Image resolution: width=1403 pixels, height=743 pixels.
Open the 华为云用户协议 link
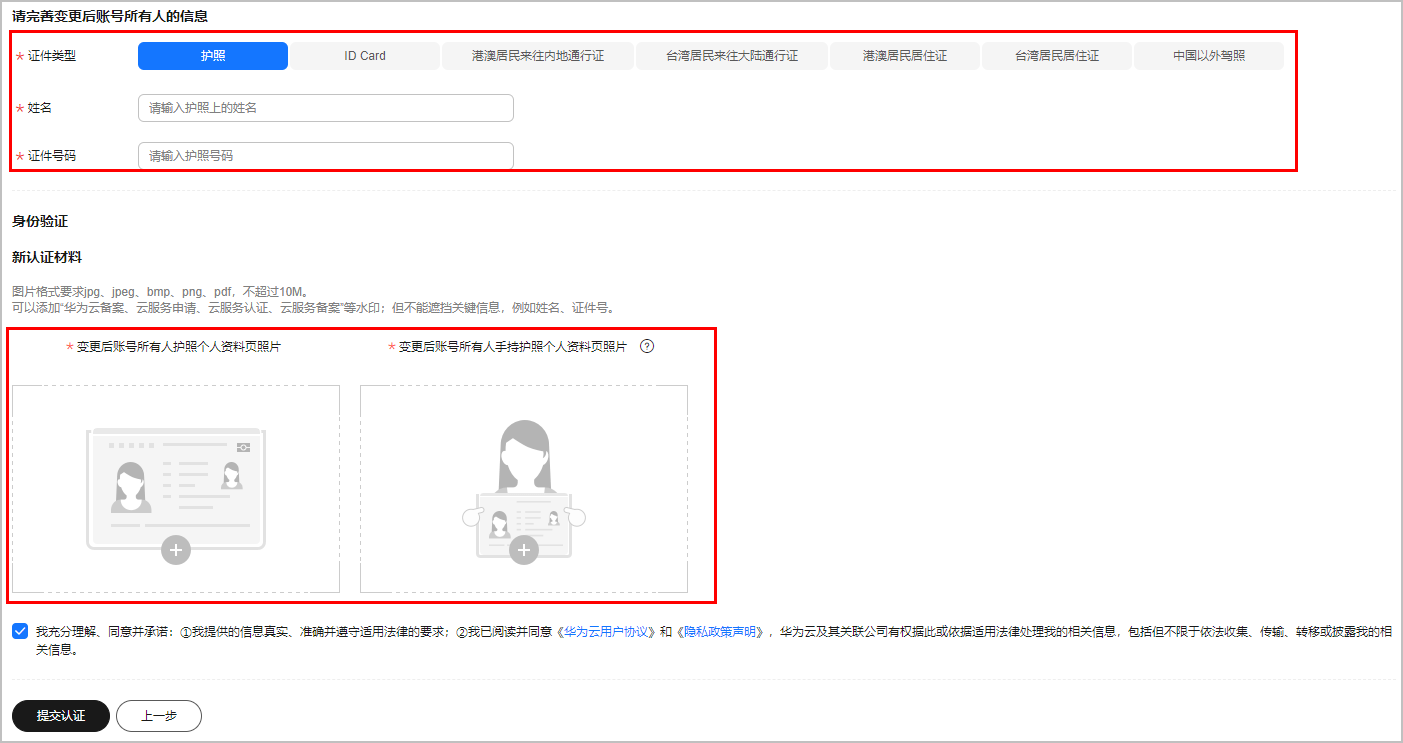click(608, 632)
